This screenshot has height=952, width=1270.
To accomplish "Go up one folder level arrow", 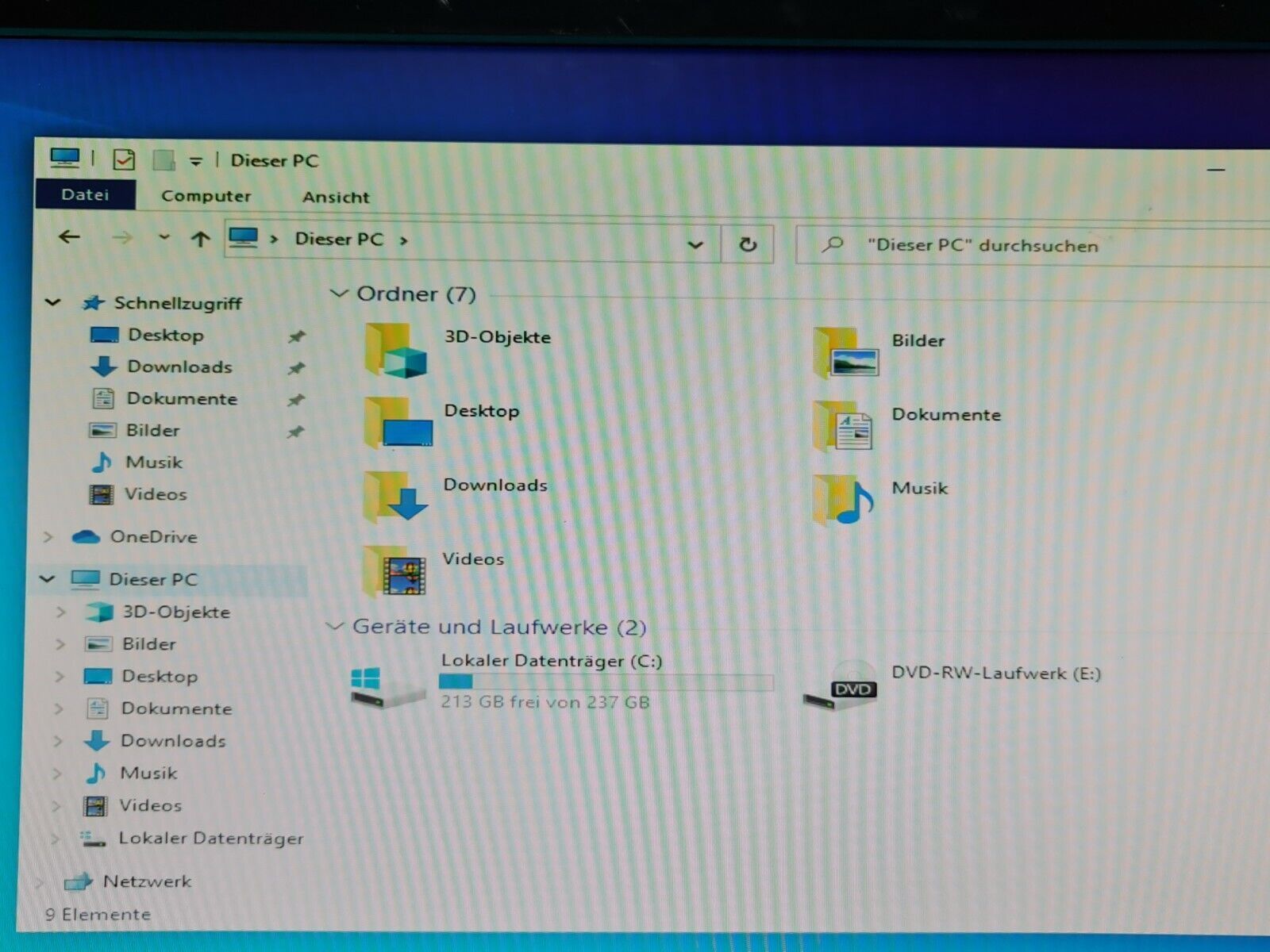I will point(200,239).
